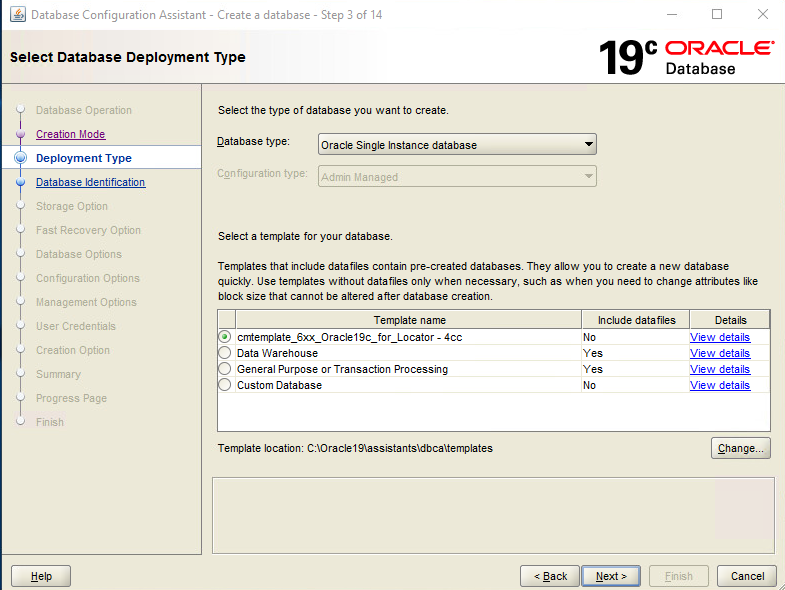Select the Deployment Type step in sidebar

(84, 158)
